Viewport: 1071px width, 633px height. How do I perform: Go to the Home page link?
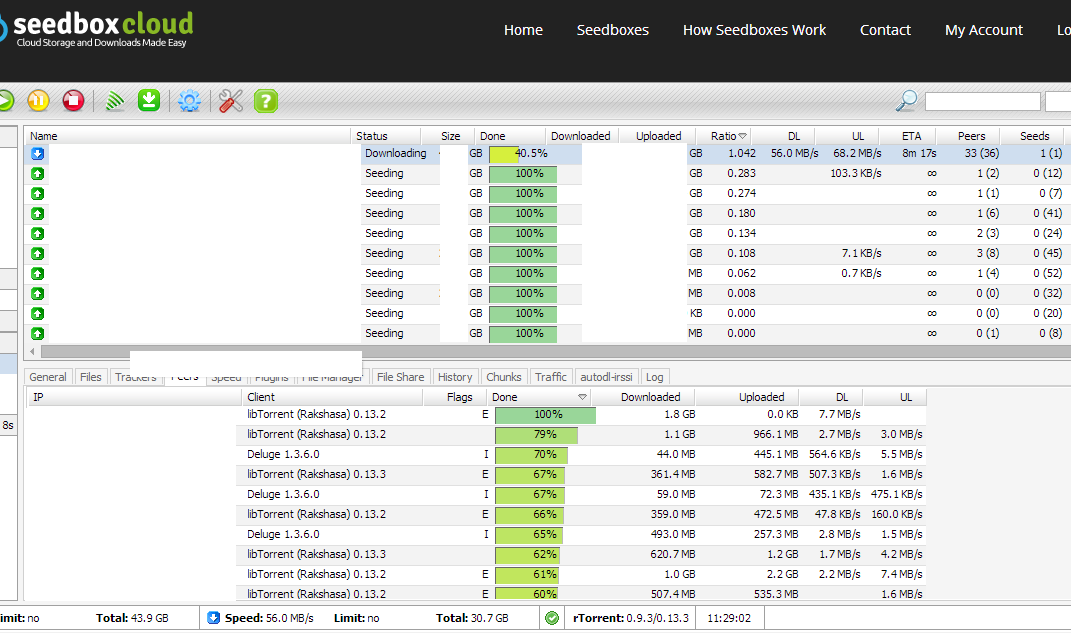[523, 30]
